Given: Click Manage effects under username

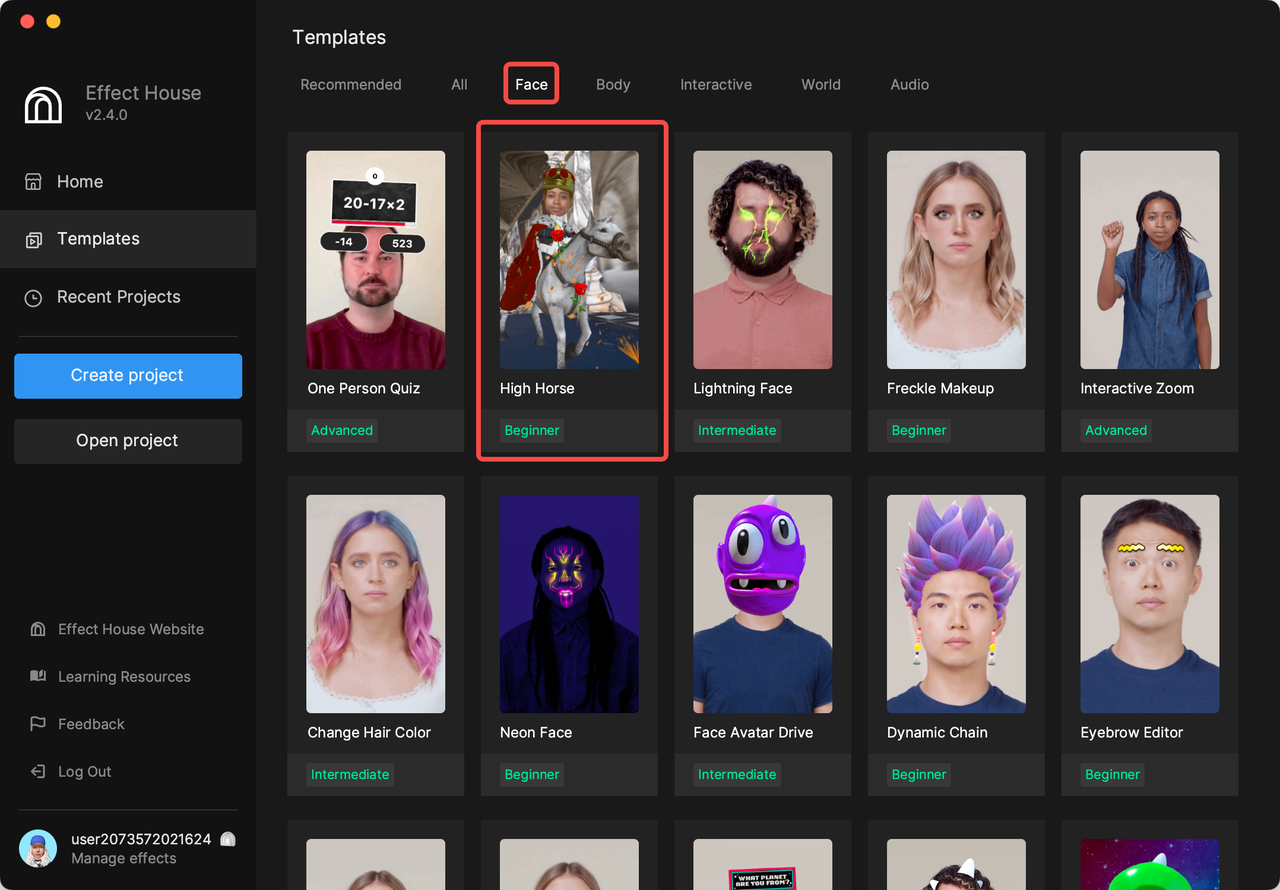Looking at the screenshot, I should coord(124,859).
